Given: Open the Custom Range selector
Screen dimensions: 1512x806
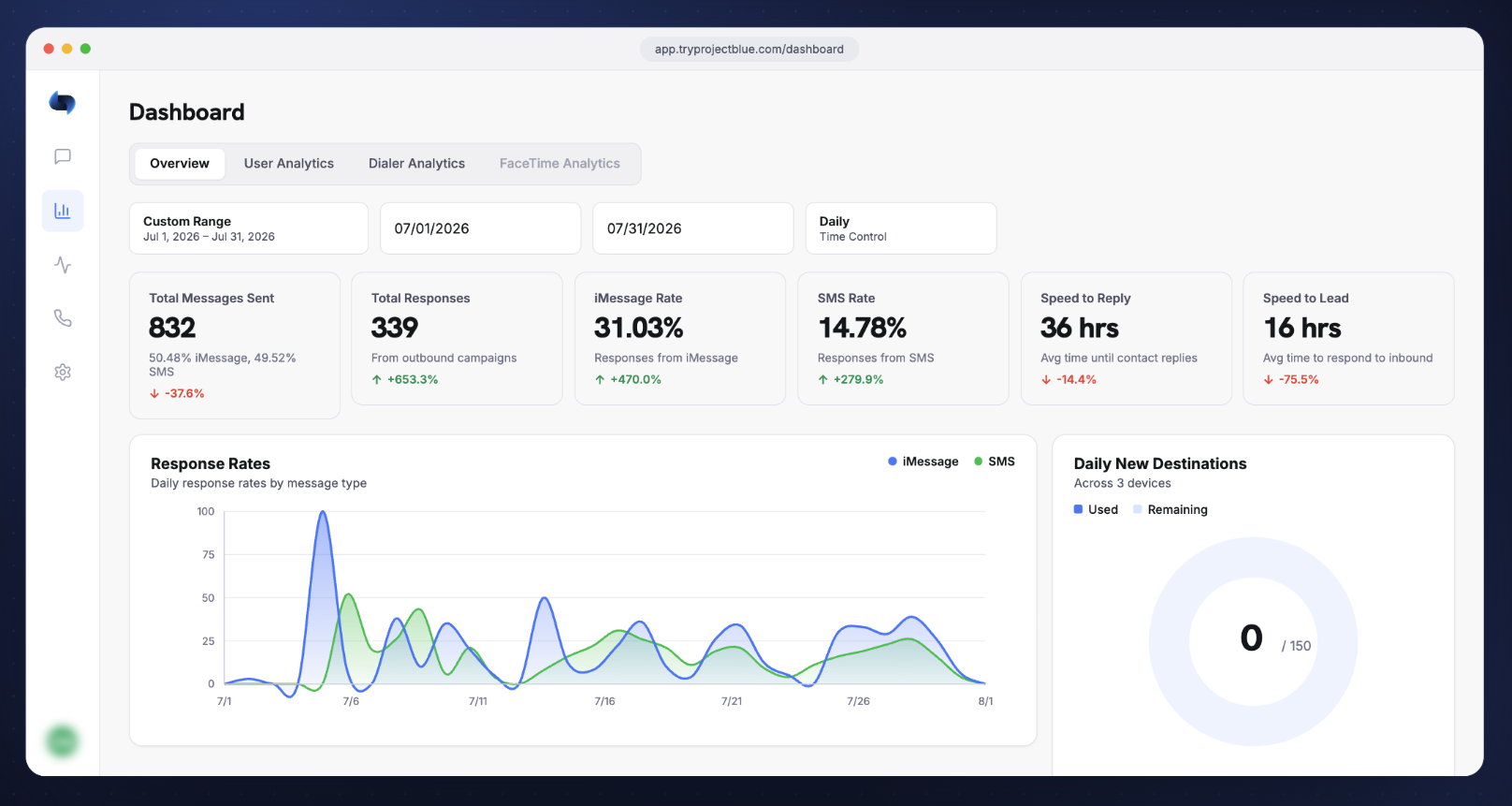Looking at the screenshot, I should pyautogui.click(x=249, y=228).
